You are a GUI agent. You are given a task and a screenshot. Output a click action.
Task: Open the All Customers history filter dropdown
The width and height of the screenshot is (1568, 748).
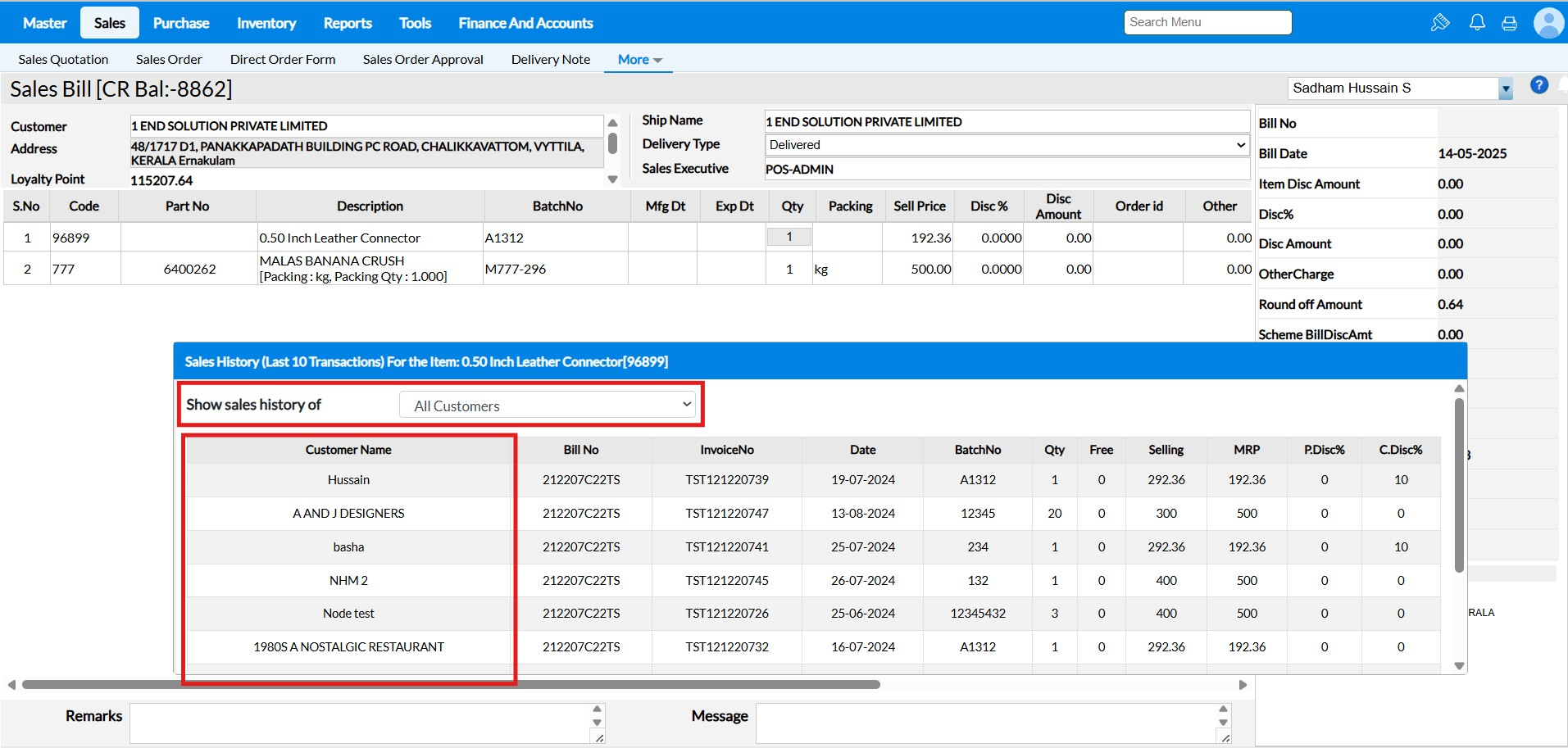point(548,406)
